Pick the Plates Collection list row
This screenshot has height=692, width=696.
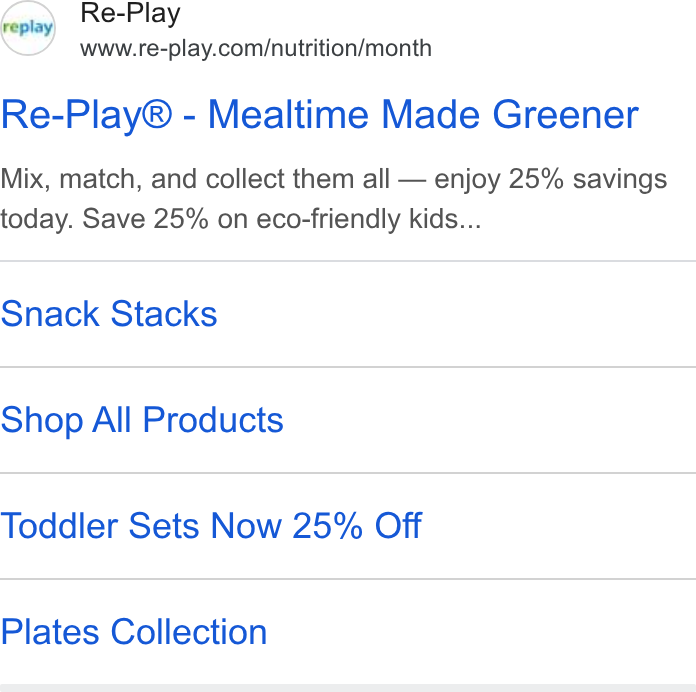[348, 632]
